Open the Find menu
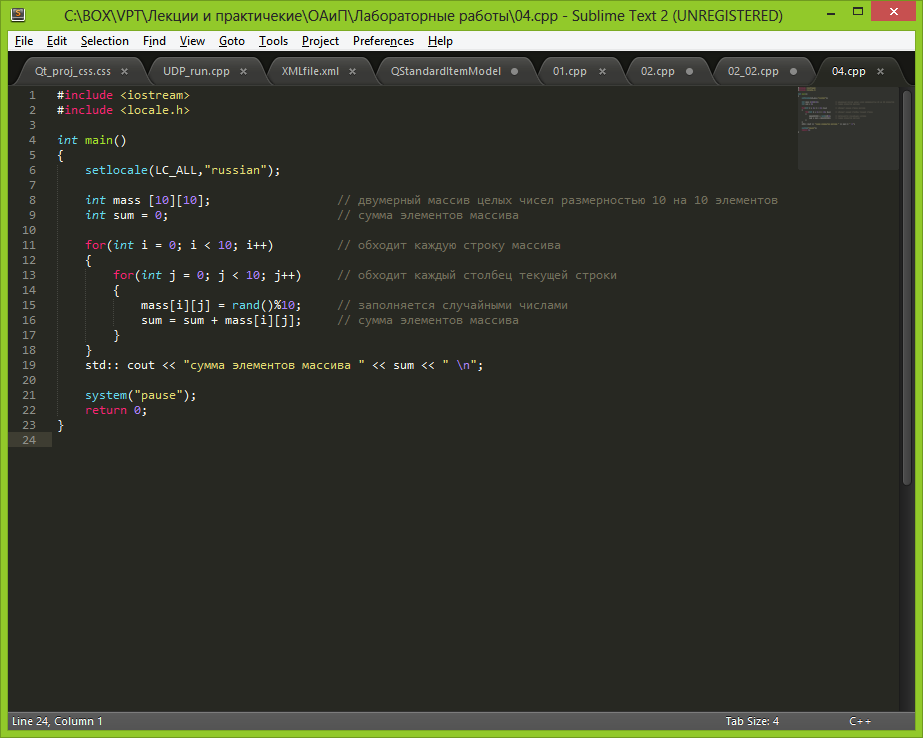 (x=154, y=41)
